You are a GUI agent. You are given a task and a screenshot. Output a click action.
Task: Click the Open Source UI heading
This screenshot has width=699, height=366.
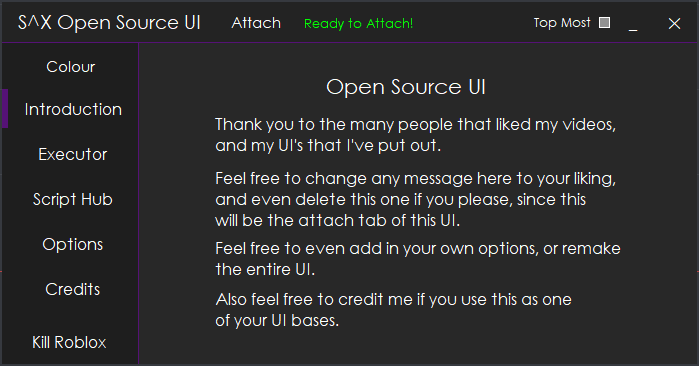pos(406,87)
